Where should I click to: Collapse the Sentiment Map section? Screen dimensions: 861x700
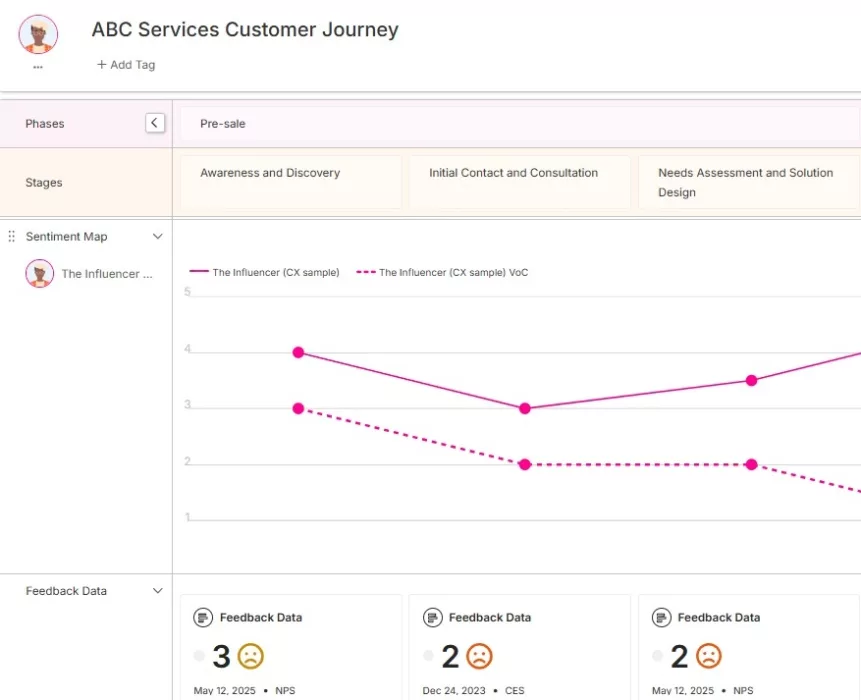[157, 236]
